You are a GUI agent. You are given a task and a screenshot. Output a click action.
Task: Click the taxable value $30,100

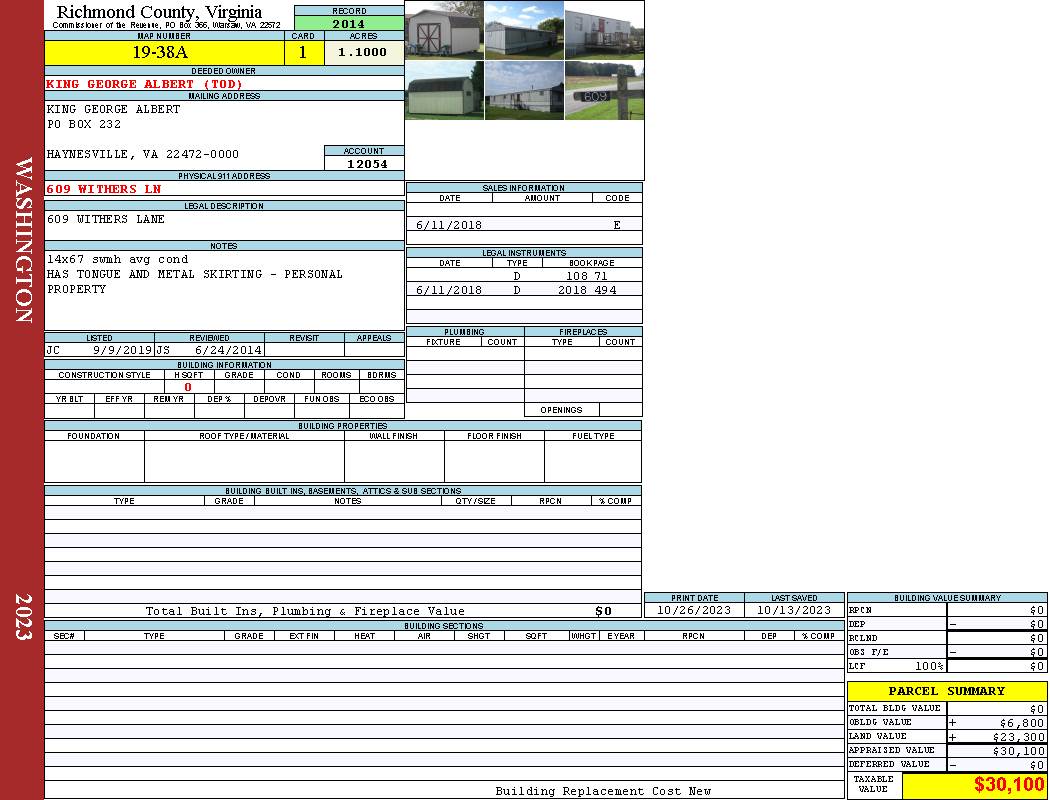1009,785
